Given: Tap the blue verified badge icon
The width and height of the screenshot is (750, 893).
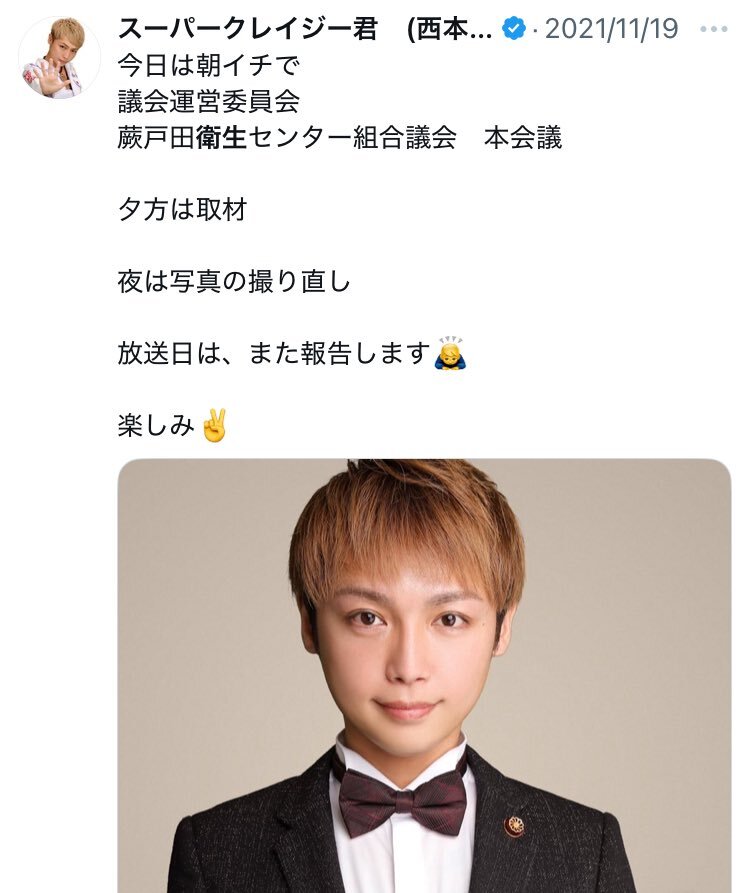Looking at the screenshot, I should (514, 28).
